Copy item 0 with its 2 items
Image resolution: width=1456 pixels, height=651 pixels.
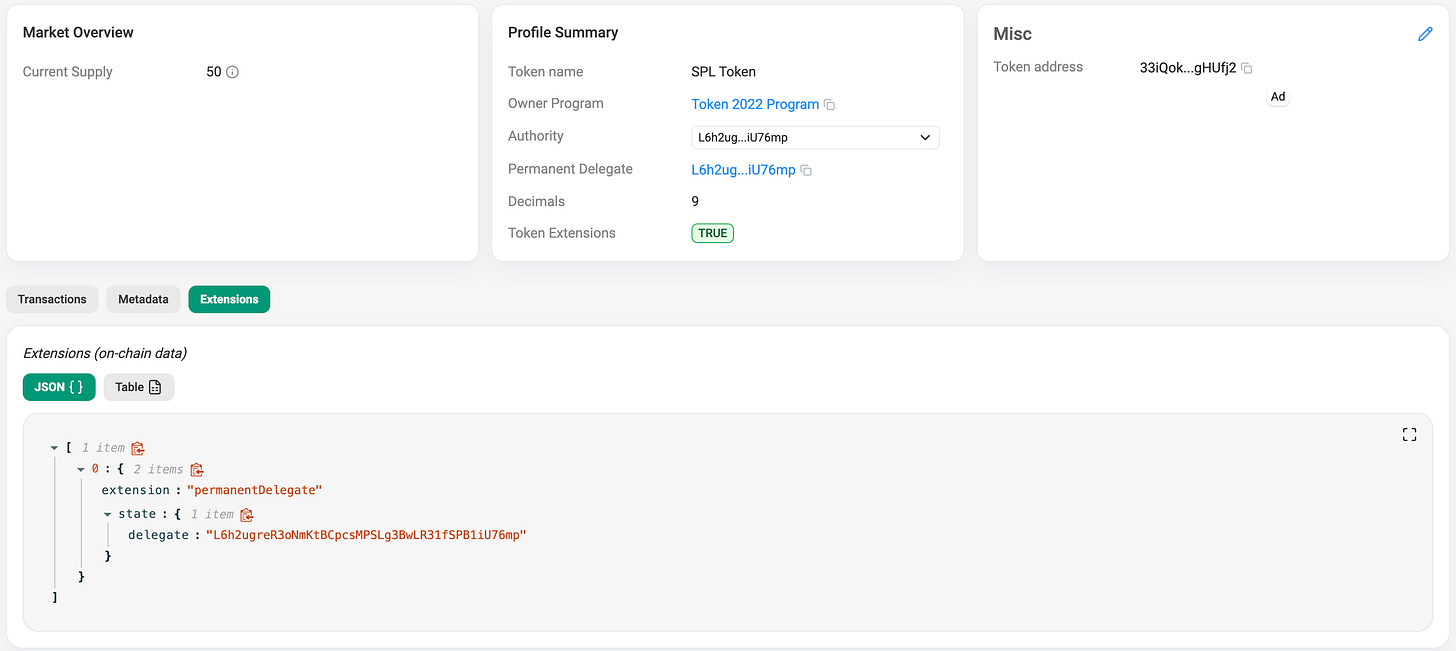point(197,469)
